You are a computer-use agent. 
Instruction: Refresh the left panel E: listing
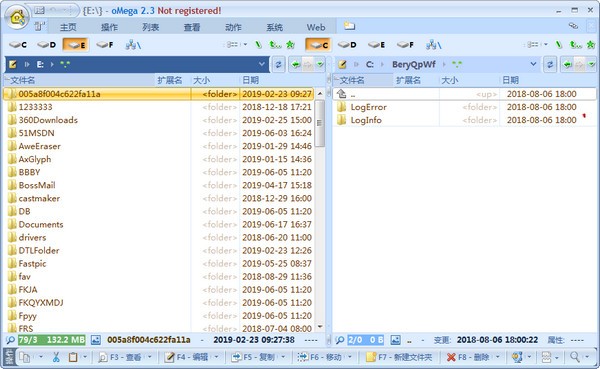[278, 64]
